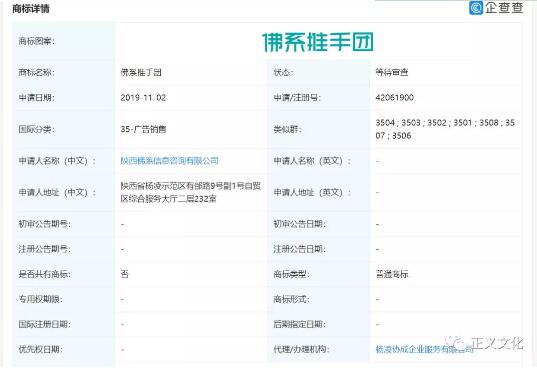Click the 商标形式 label
The height and width of the screenshot is (372, 537).
point(291,299)
